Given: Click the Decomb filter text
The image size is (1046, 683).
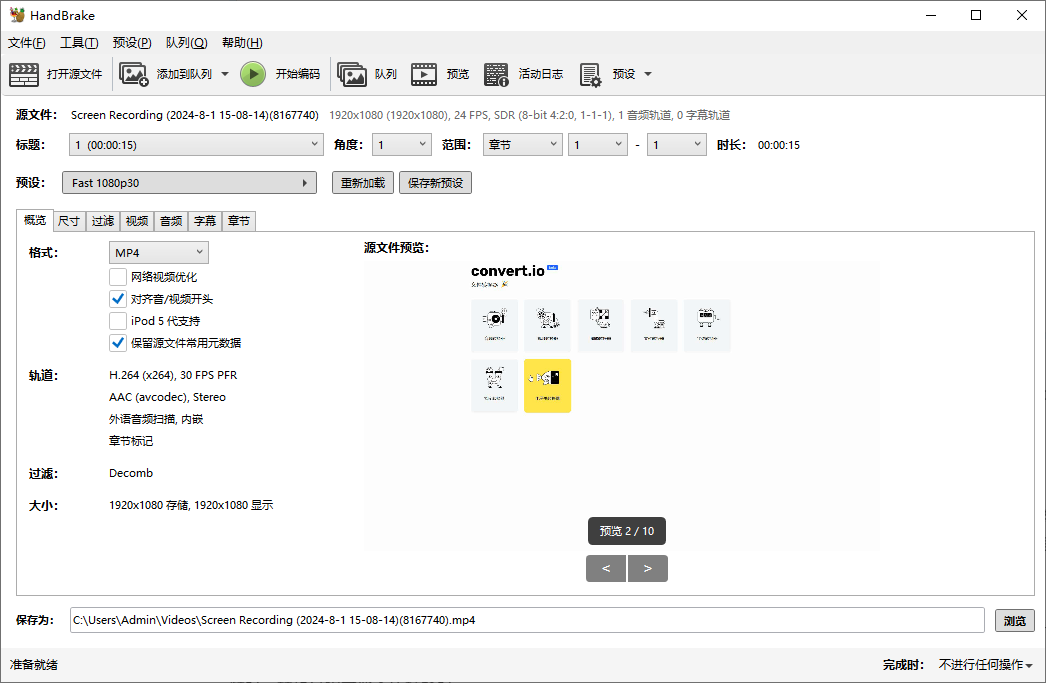Looking at the screenshot, I should [131, 473].
